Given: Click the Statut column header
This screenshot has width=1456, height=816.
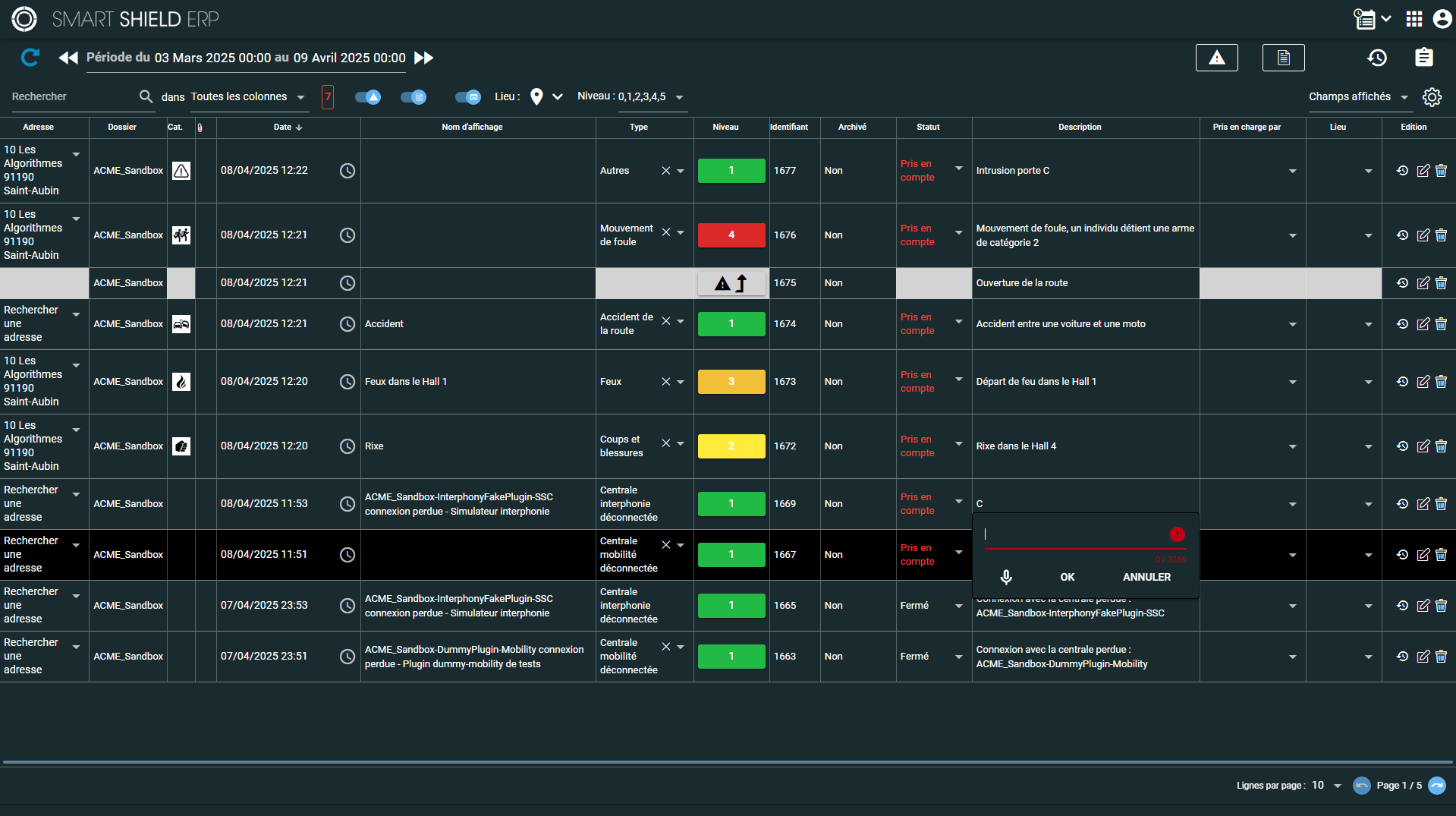Looking at the screenshot, I should [x=928, y=127].
